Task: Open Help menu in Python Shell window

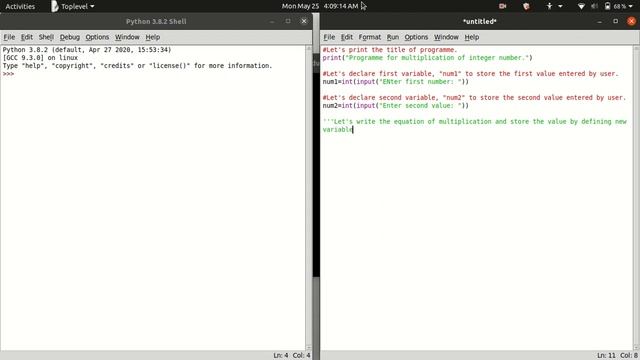Action: click(153, 37)
